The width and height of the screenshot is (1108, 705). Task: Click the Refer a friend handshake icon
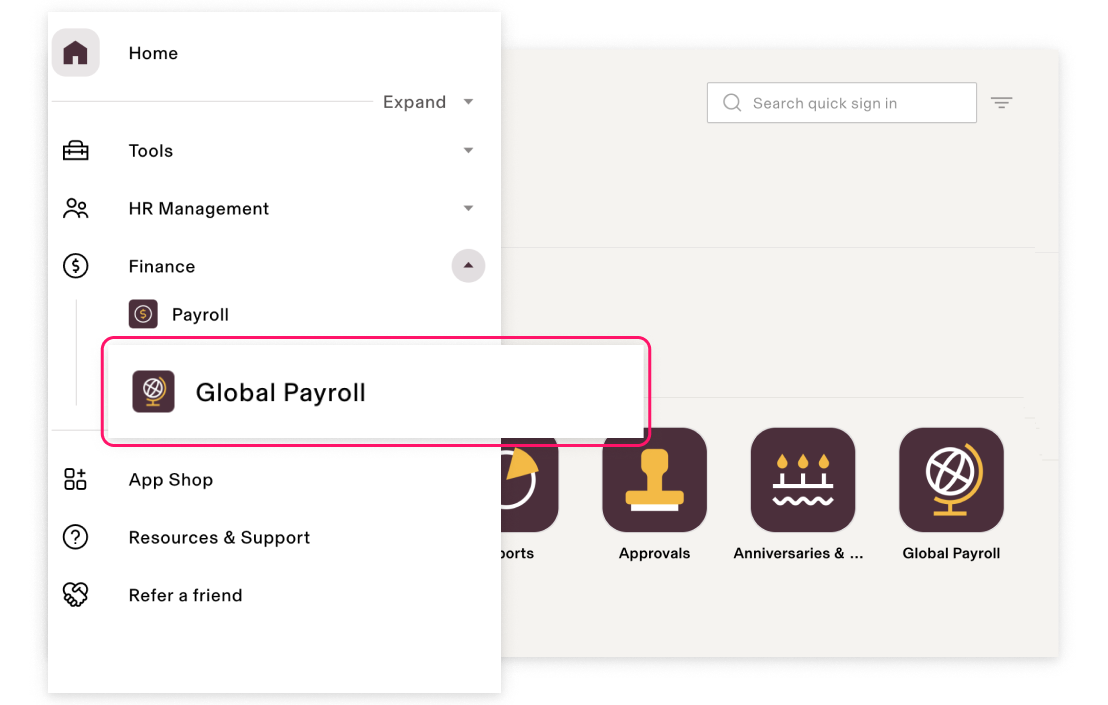click(76, 595)
